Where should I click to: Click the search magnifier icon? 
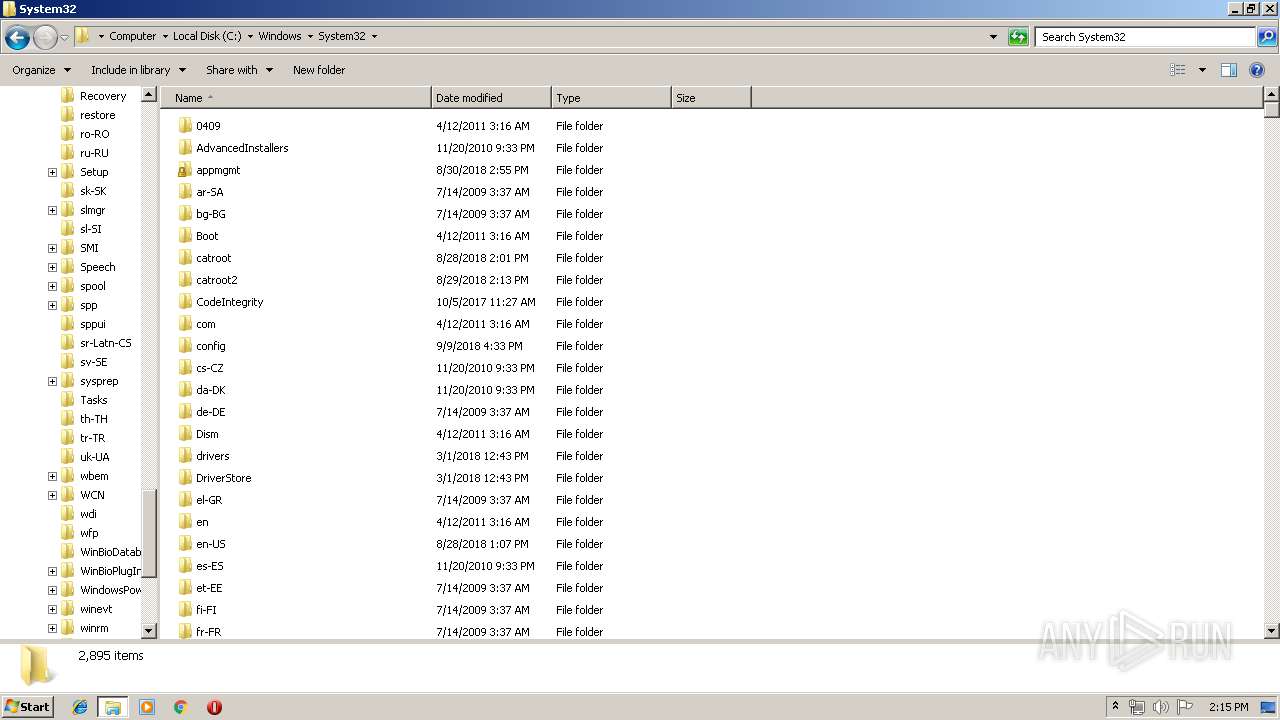point(1266,37)
